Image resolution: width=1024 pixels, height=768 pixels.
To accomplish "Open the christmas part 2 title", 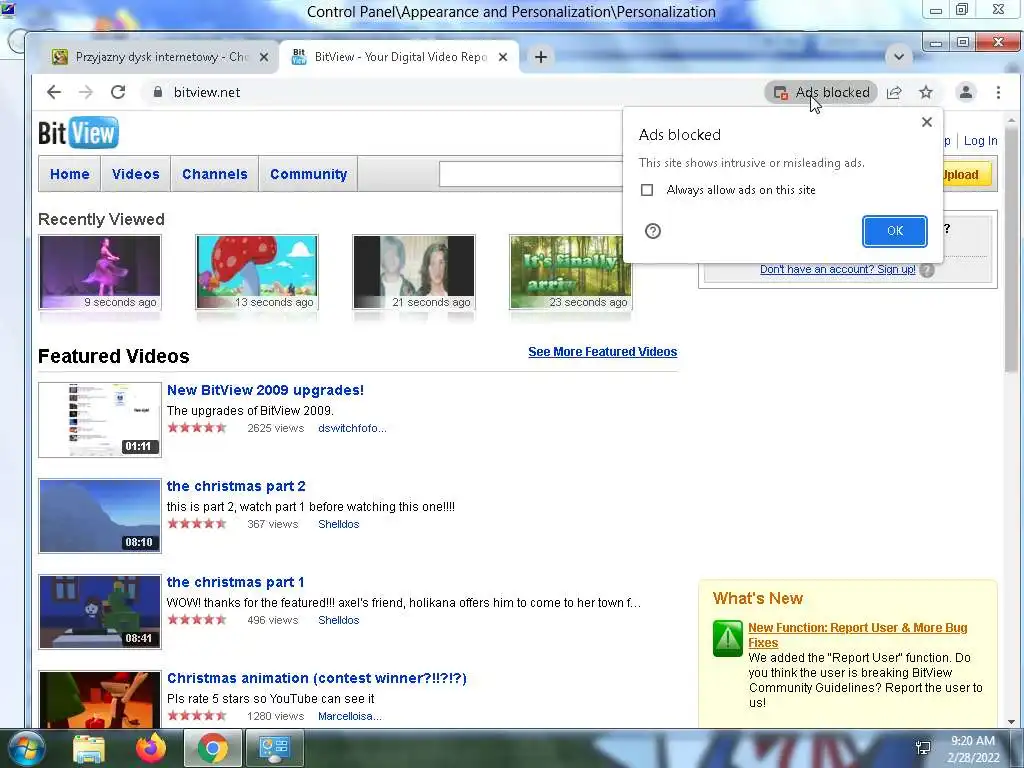I will click(236, 486).
